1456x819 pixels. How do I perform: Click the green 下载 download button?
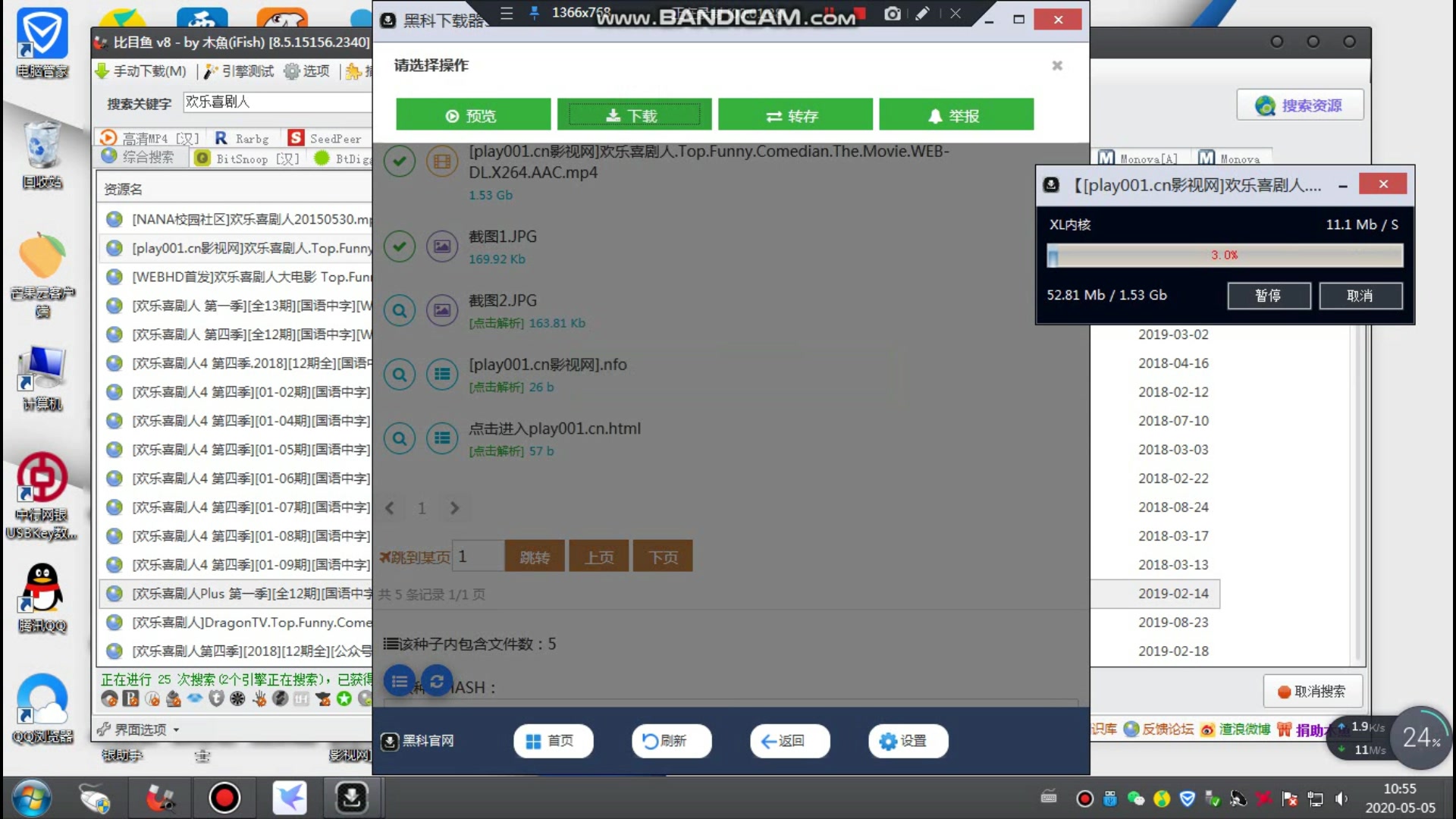(x=634, y=115)
